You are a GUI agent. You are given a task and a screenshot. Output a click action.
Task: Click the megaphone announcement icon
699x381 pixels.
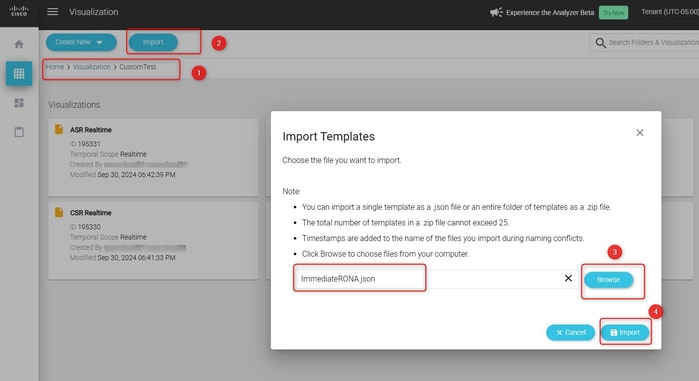point(496,12)
